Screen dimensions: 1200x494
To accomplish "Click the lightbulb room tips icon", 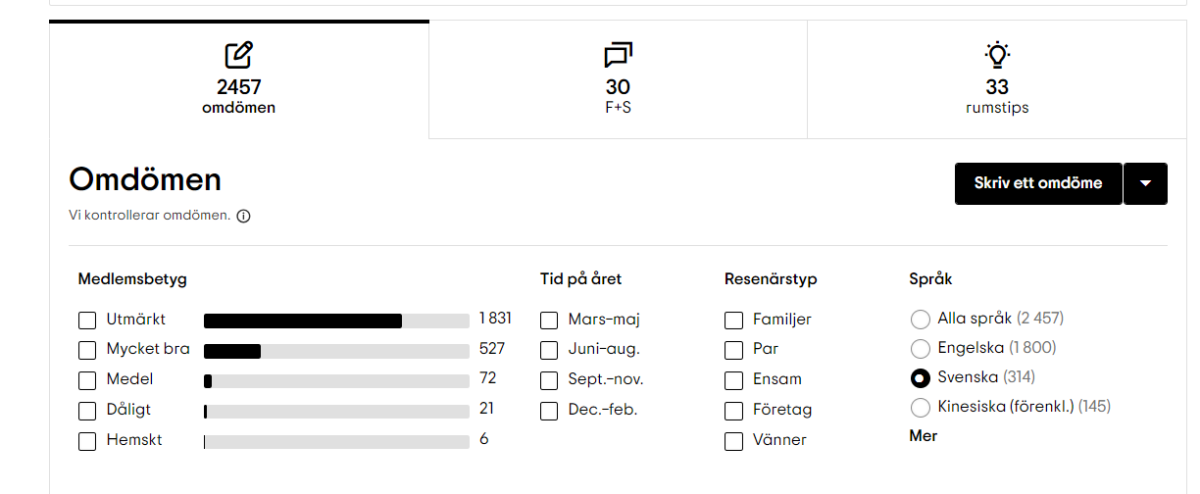I will pos(996,54).
